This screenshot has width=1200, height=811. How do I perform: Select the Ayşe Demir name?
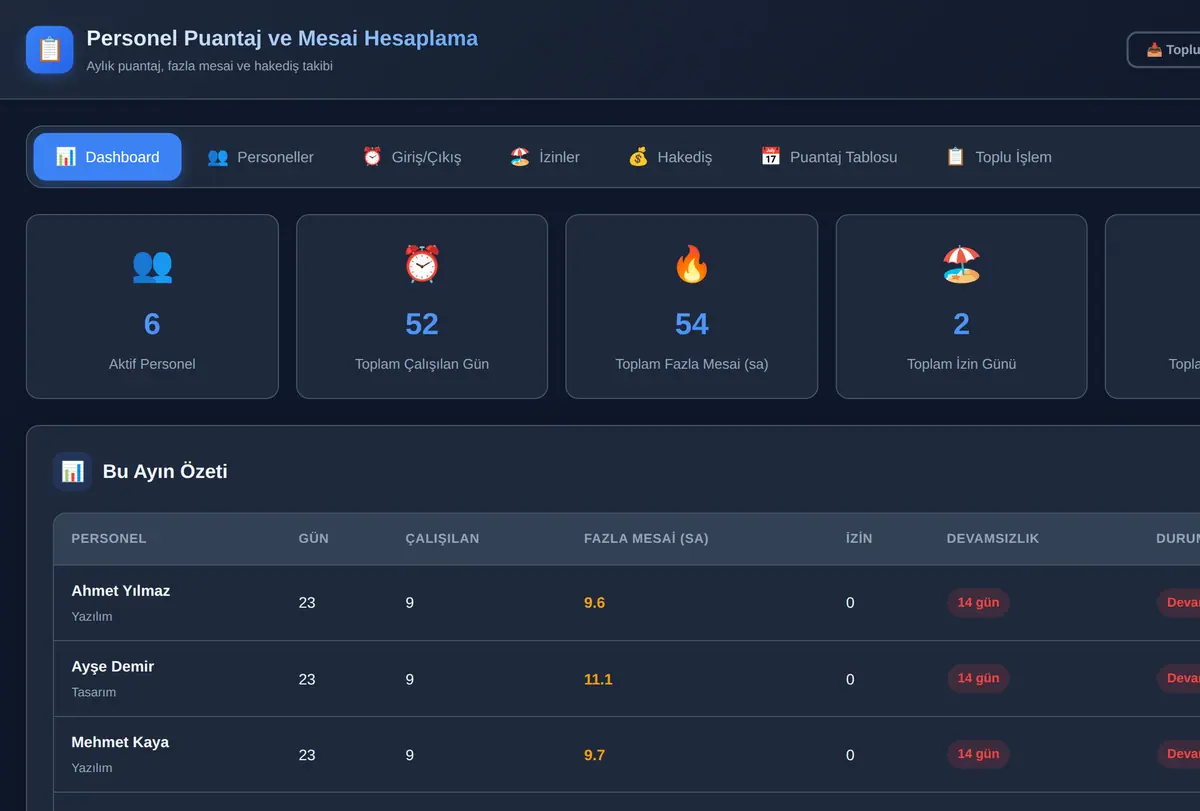point(113,667)
